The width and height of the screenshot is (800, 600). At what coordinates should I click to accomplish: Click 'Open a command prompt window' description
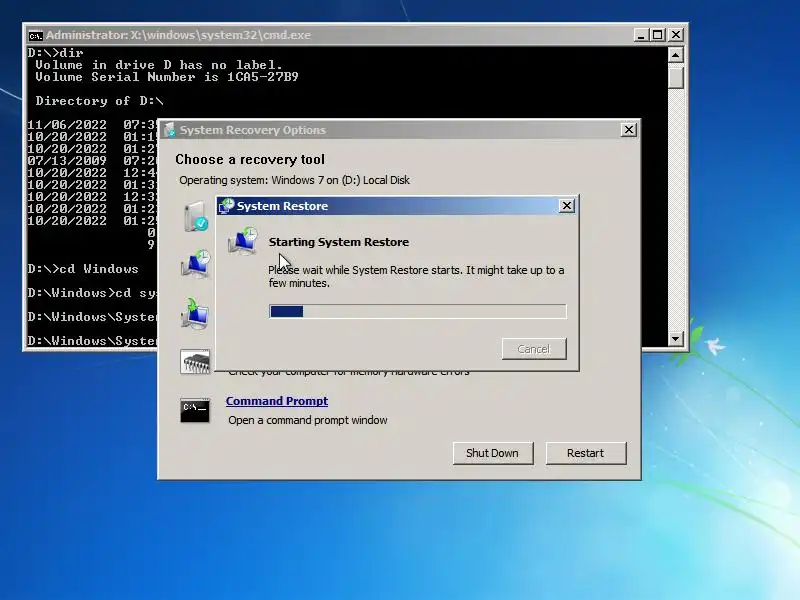click(x=308, y=420)
